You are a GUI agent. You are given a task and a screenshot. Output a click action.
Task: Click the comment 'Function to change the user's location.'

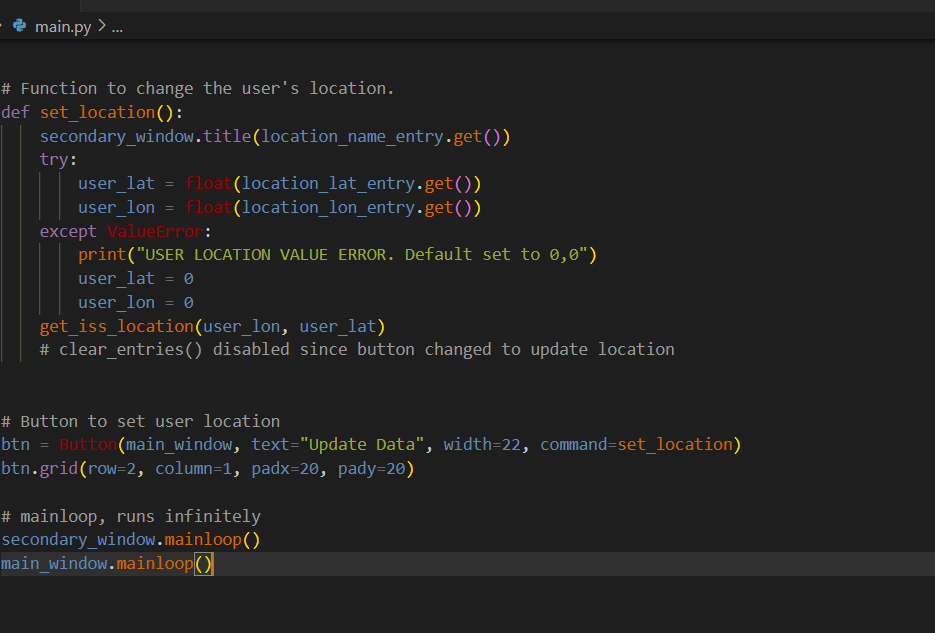pos(207,88)
